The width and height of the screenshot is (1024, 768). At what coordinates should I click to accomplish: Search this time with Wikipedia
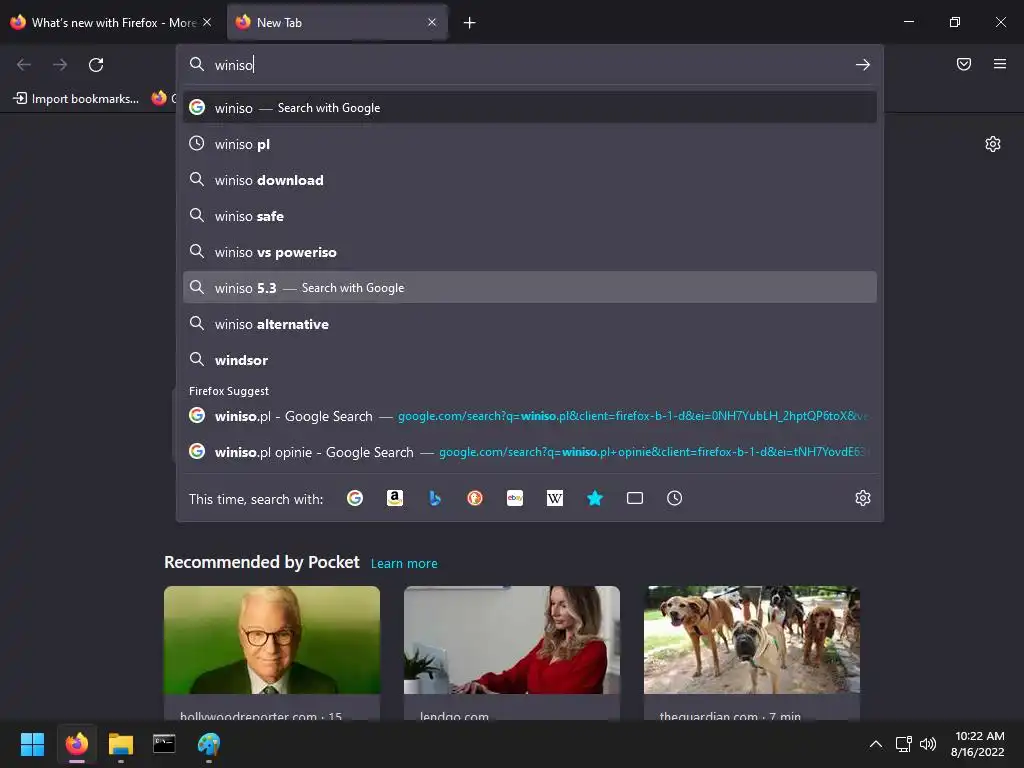(554, 498)
